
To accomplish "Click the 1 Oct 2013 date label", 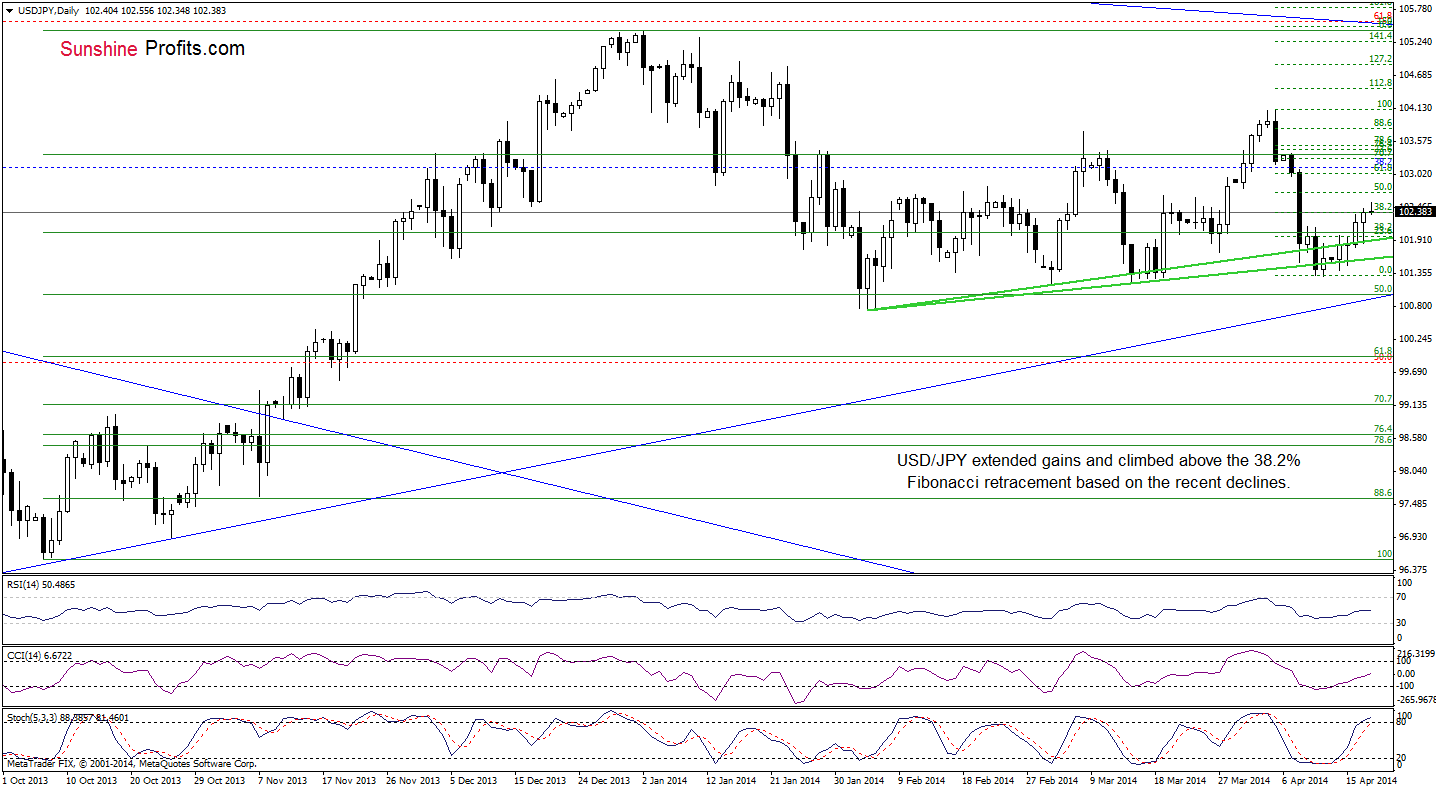I will (x=26, y=780).
